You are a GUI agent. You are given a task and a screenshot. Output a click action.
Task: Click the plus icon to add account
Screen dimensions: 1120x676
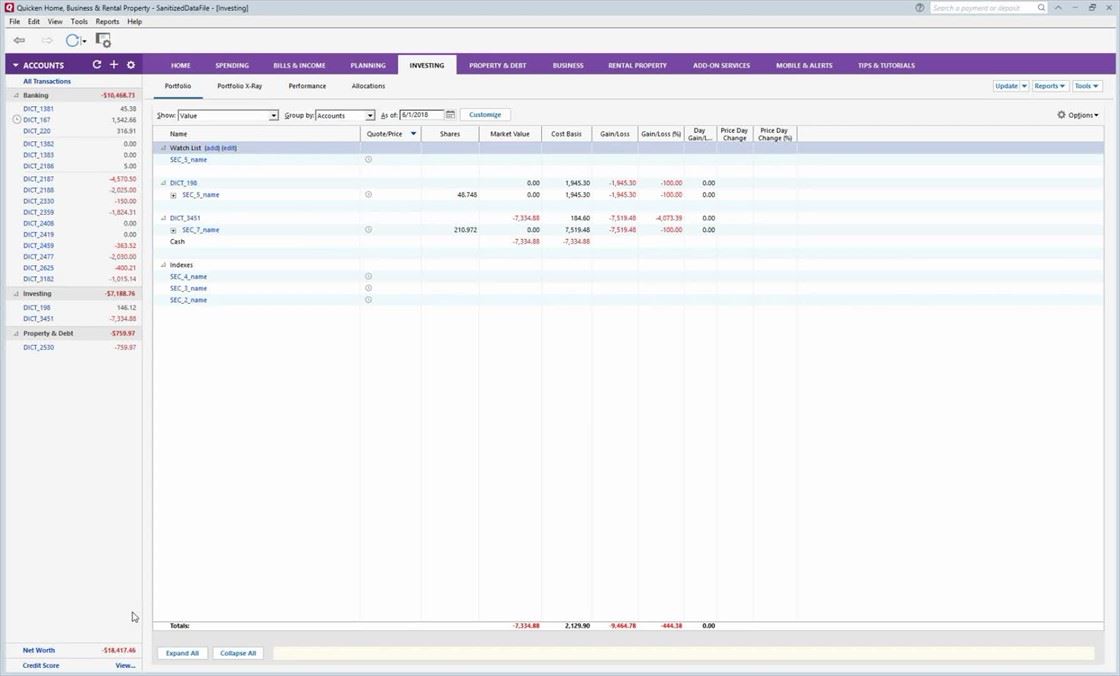114,65
